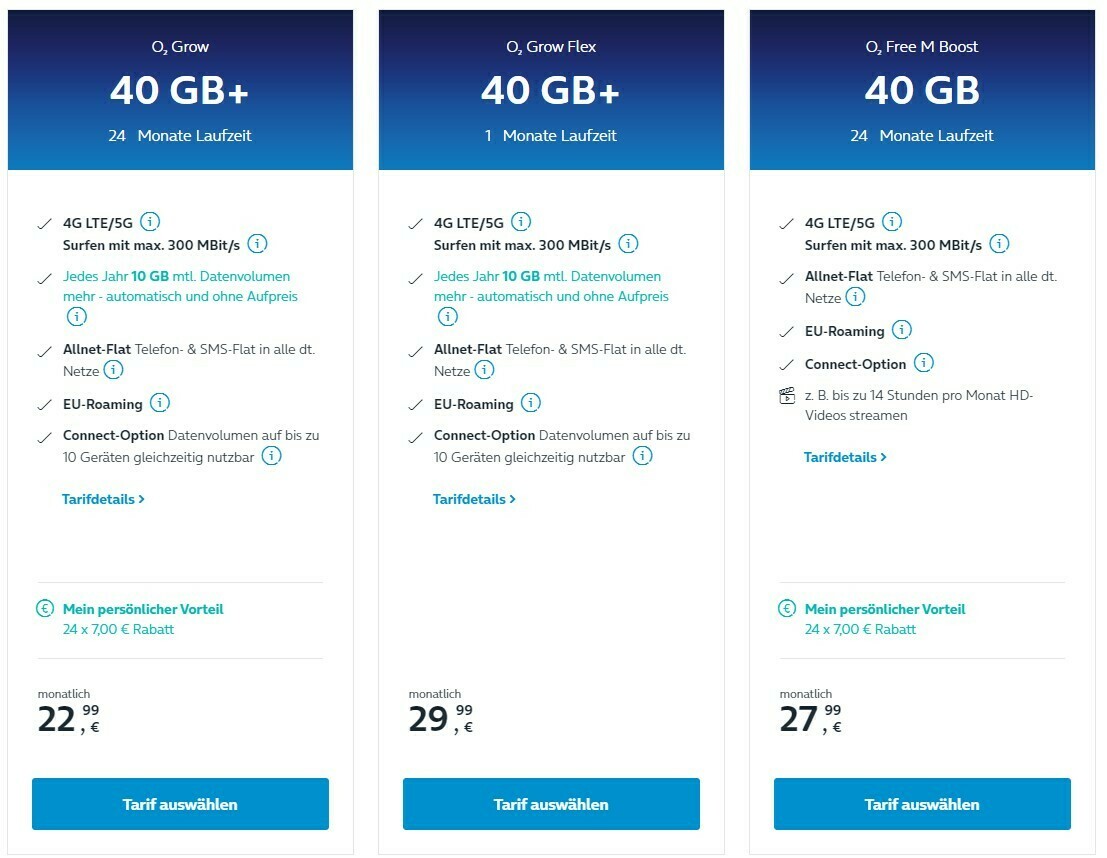This screenshot has height=858, width=1107.
Task: Open Connect-Option info icon in O2 Free M Boost
Action: point(923,363)
